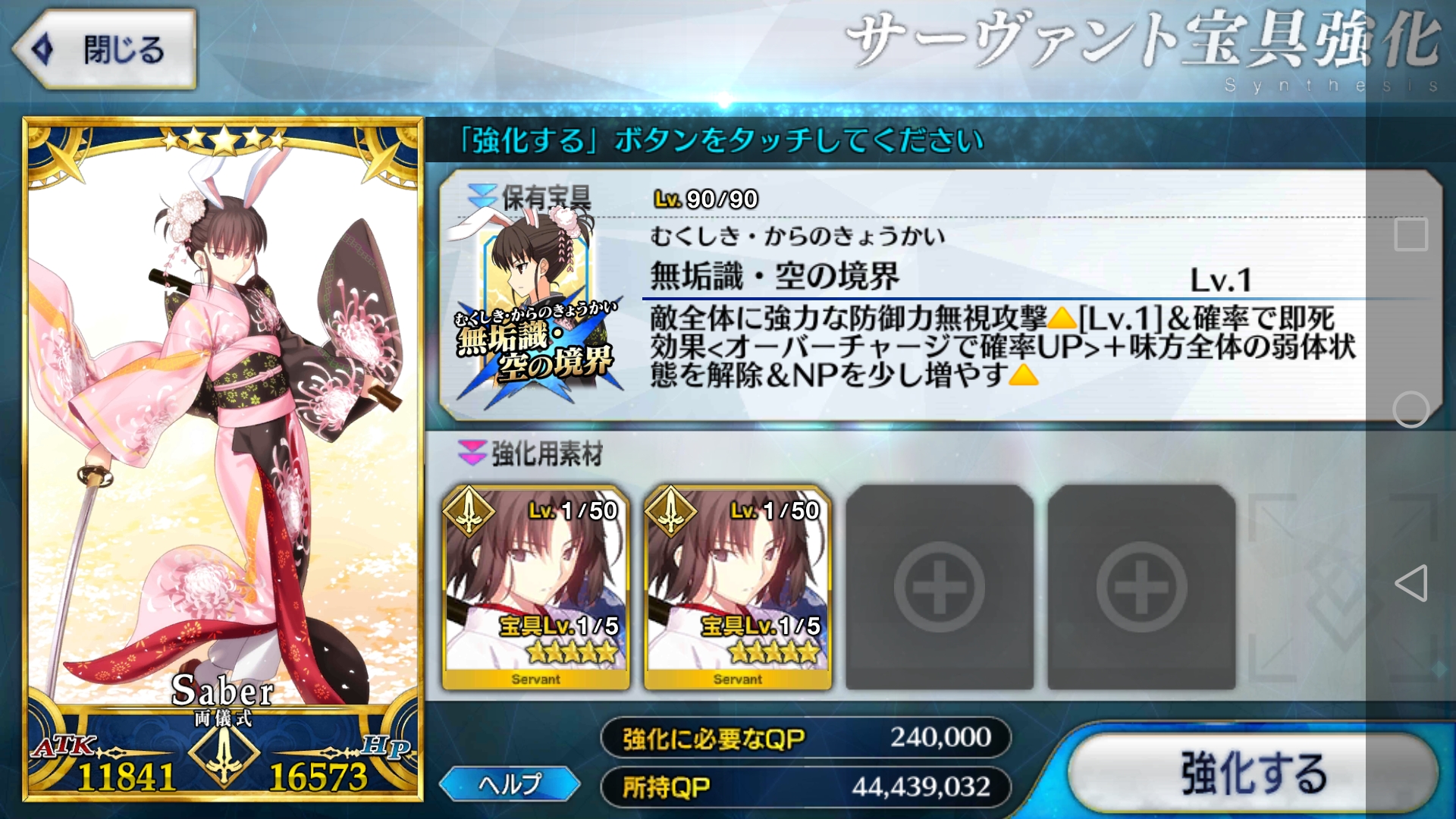Select the first Servant material card
The image size is (1456, 819).
pyautogui.click(x=536, y=588)
